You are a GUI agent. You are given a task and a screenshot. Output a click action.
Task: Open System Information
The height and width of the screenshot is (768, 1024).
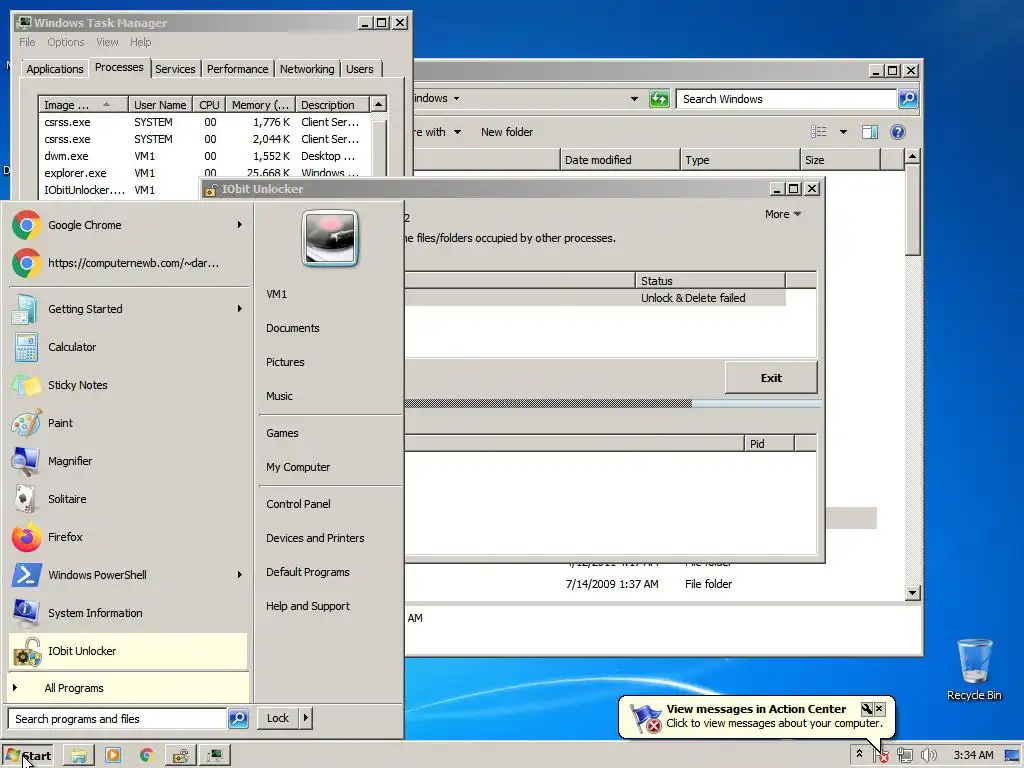tap(128, 613)
